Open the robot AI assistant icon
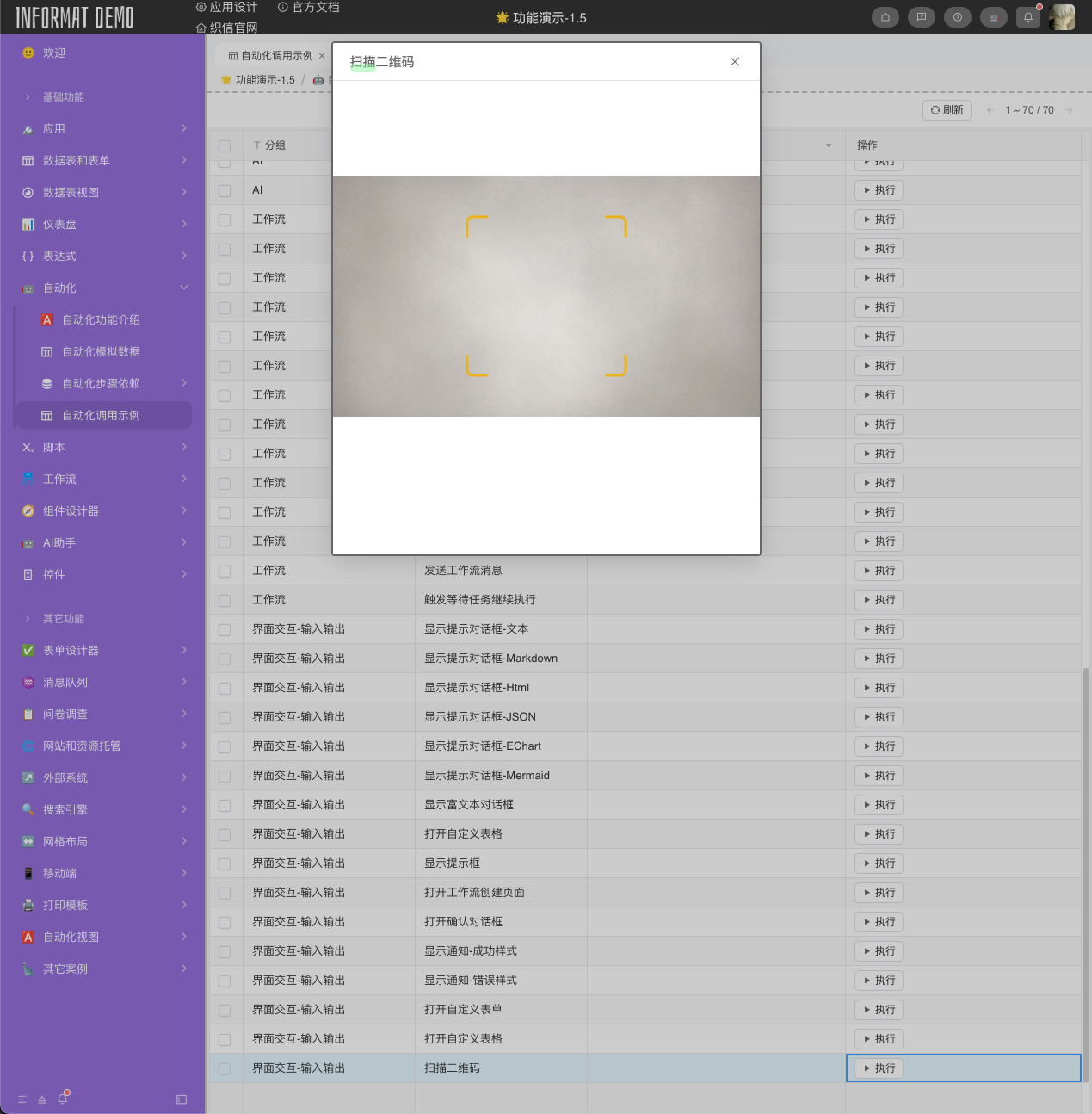This screenshot has width=1092, height=1114. click(993, 17)
